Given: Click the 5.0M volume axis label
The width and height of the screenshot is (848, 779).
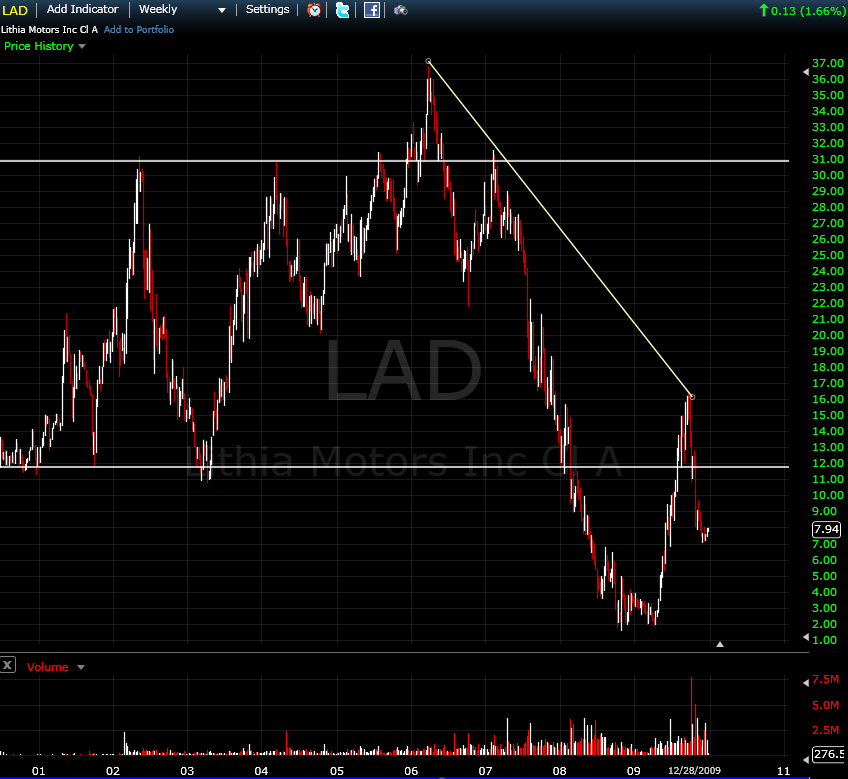Looking at the screenshot, I should click(x=826, y=705).
